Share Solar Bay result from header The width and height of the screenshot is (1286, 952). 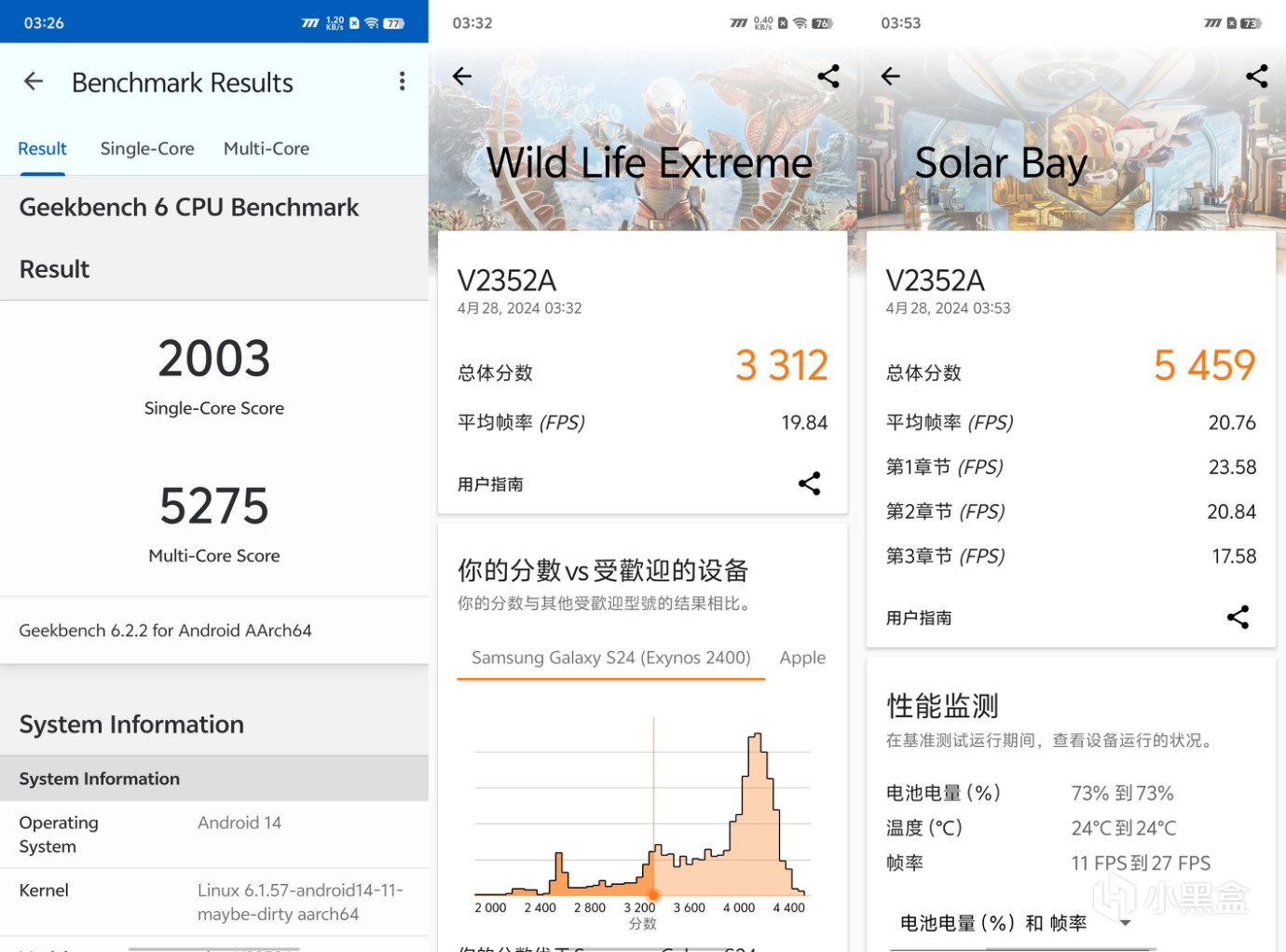[x=1257, y=76]
